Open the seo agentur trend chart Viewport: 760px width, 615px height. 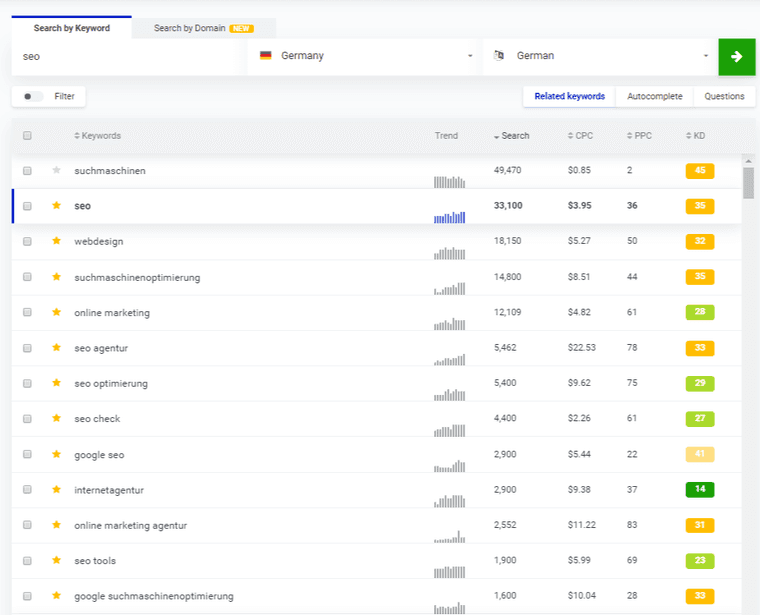coord(449,359)
